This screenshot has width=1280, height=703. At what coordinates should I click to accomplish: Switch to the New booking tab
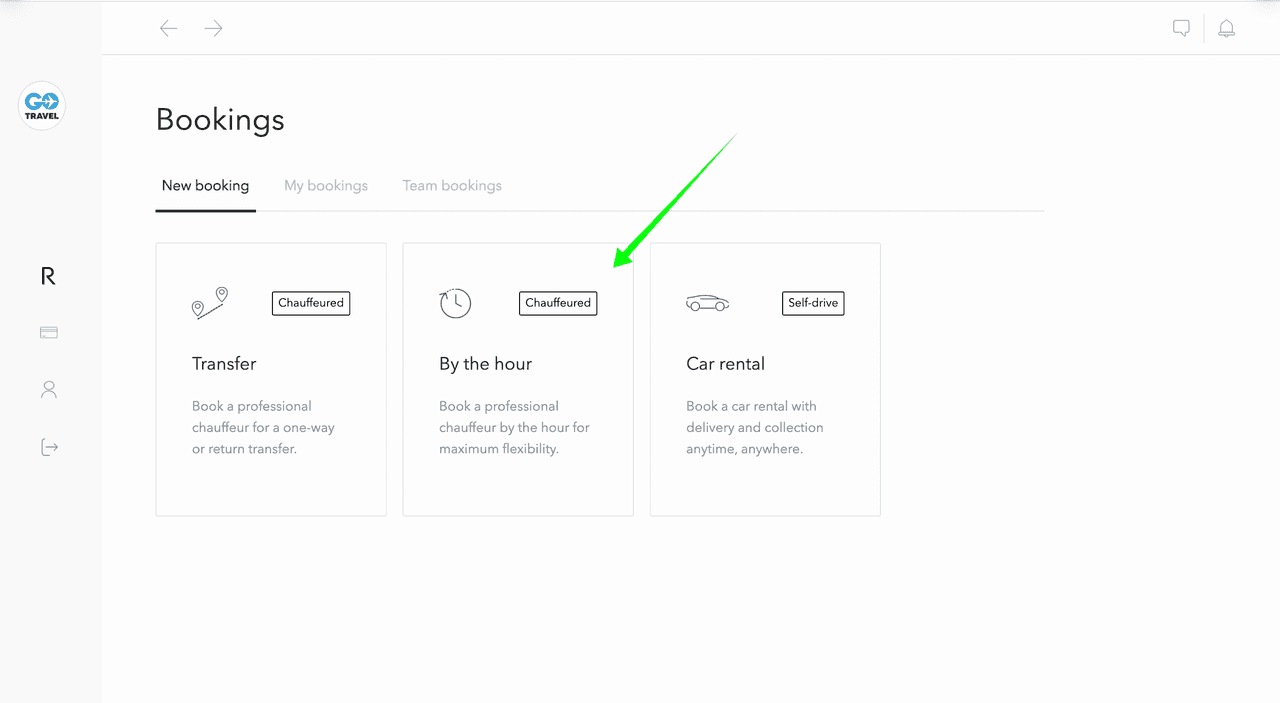[x=205, y=186]
